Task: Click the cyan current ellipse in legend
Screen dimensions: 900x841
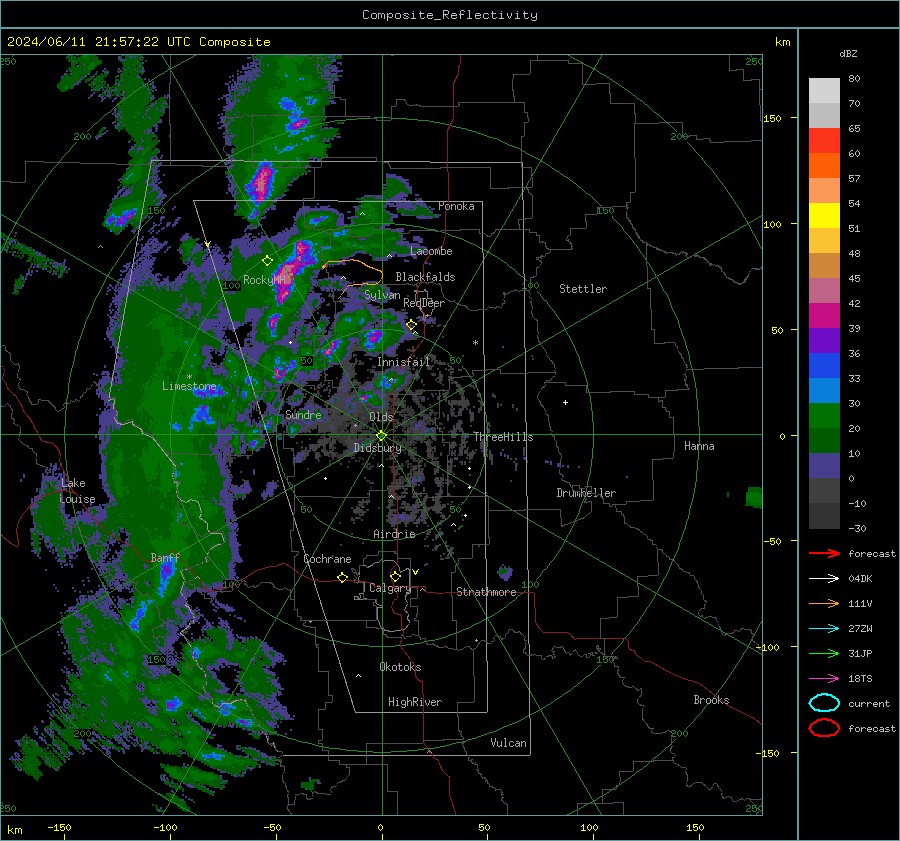Action: tap(824, 703)
